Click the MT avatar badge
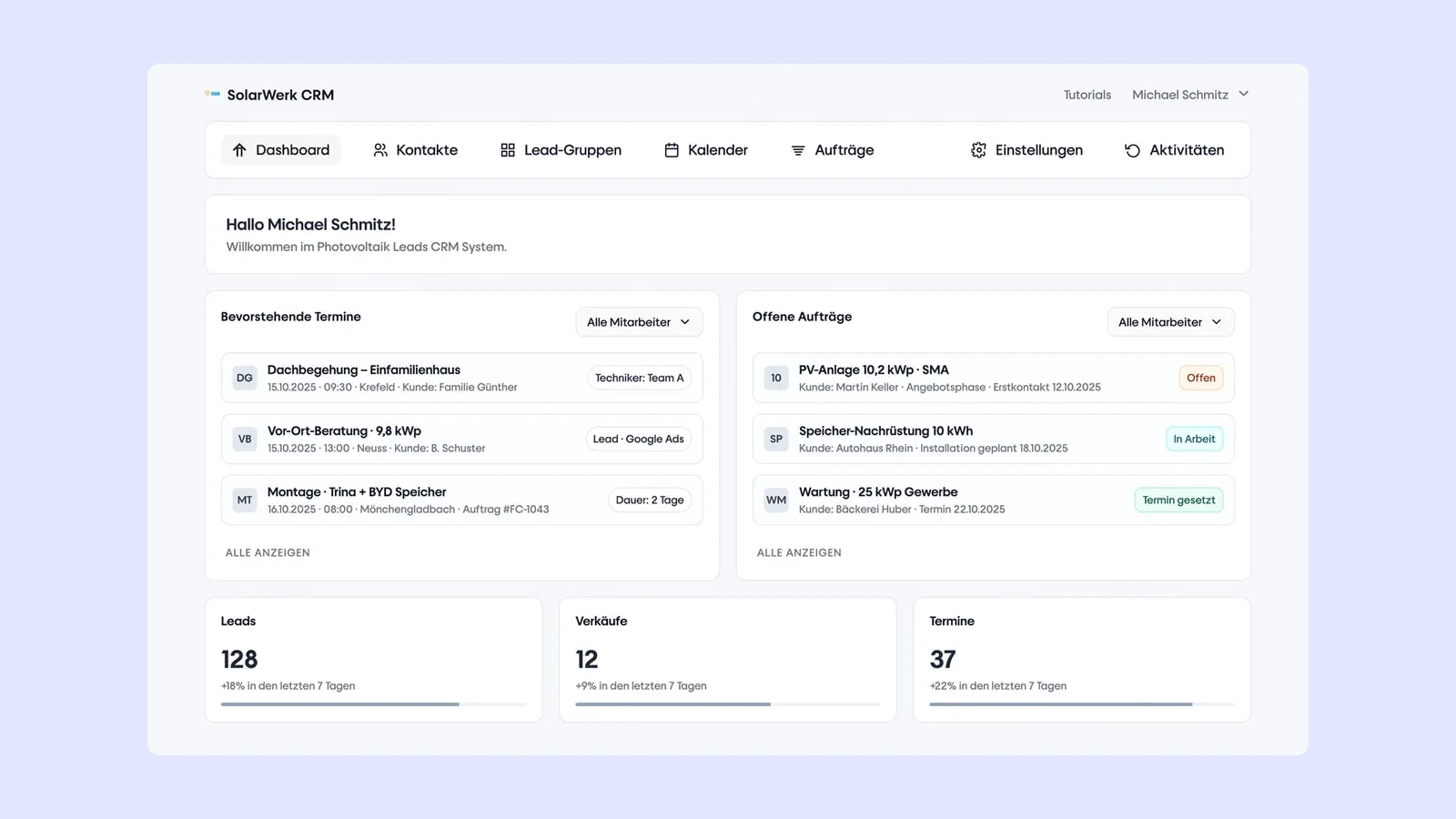Image resolution: width=1456 pixels, height=819 pixels. click(x=245, y=500)
